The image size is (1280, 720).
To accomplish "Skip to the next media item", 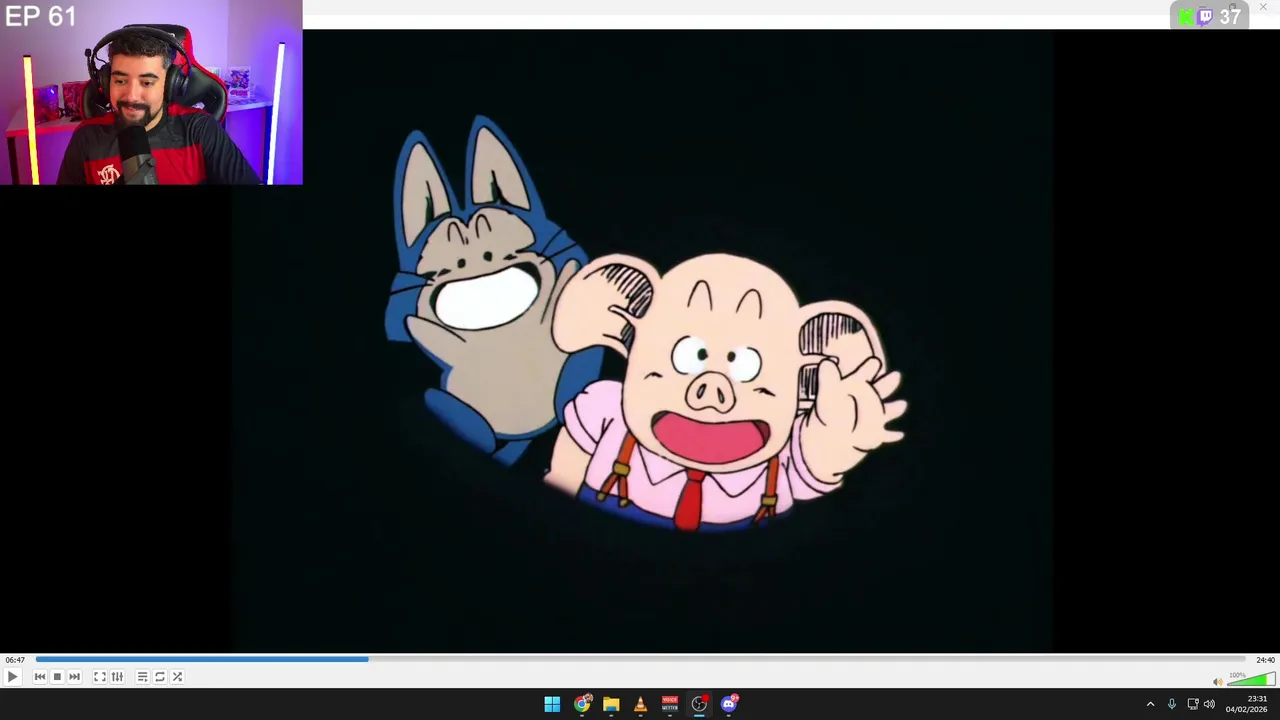I will [74, 677].
